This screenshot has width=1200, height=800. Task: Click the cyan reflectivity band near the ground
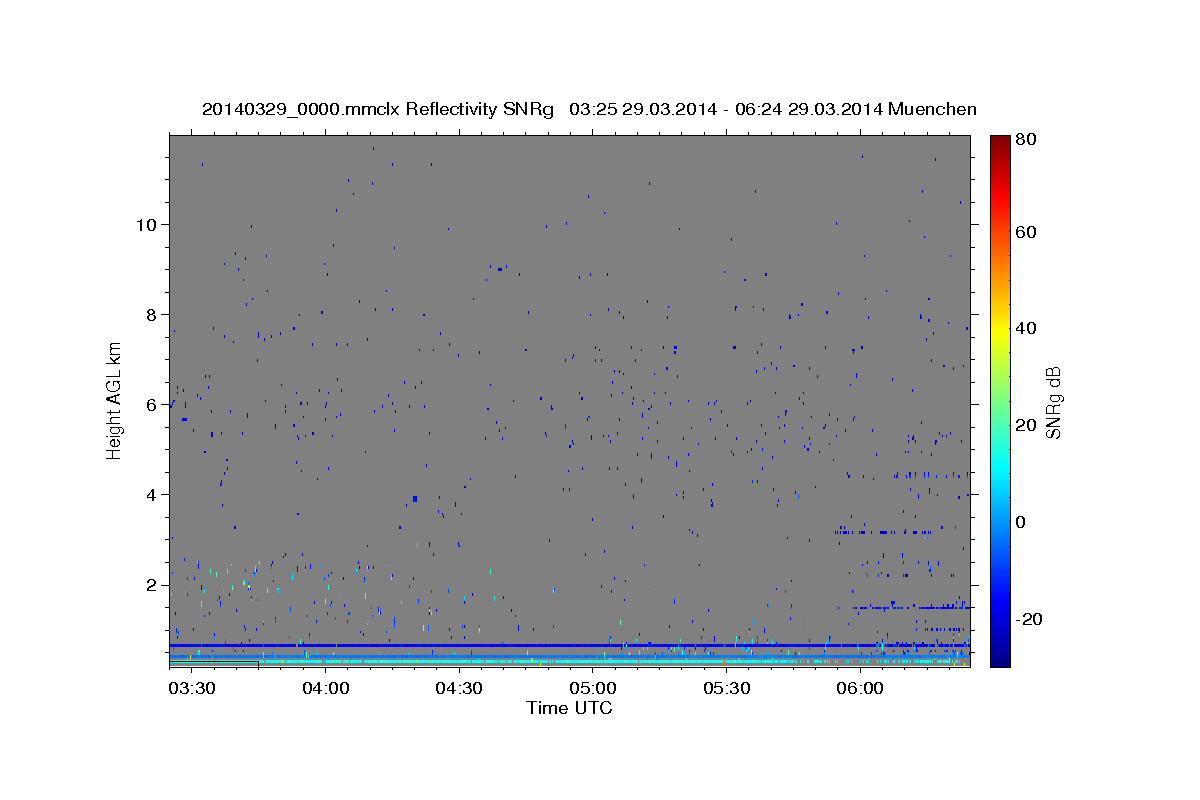pos(569,661)
